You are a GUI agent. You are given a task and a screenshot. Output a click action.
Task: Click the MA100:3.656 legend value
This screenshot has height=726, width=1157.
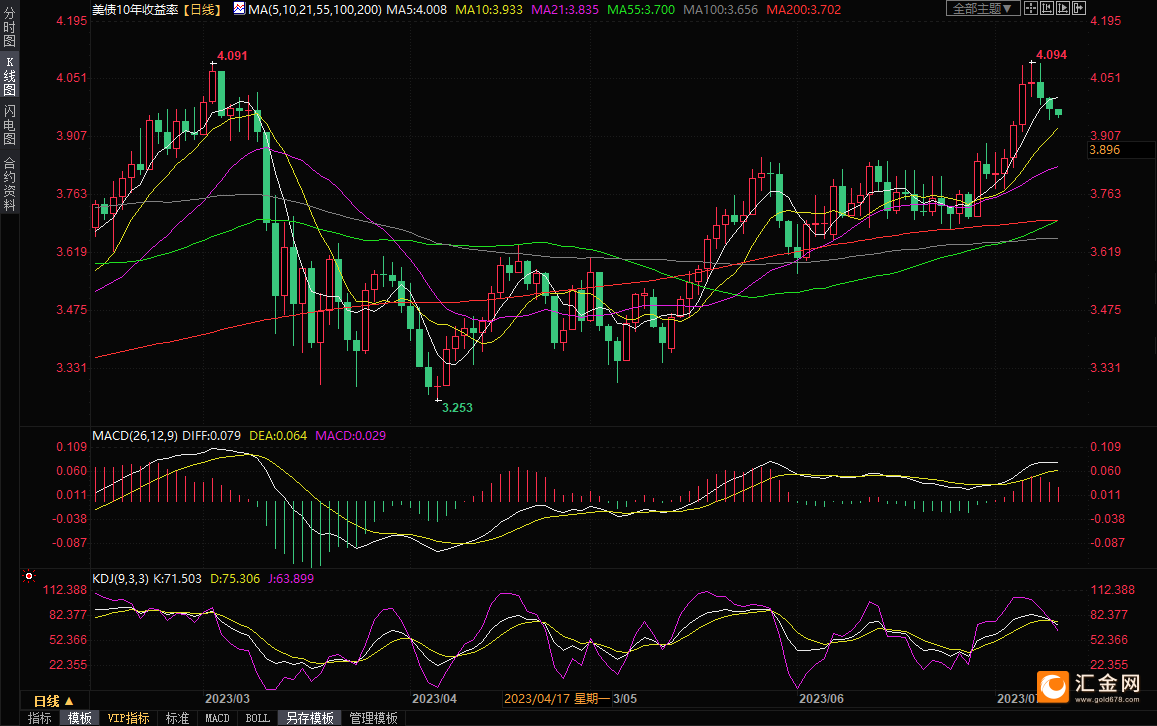click(x=721, y=10)
